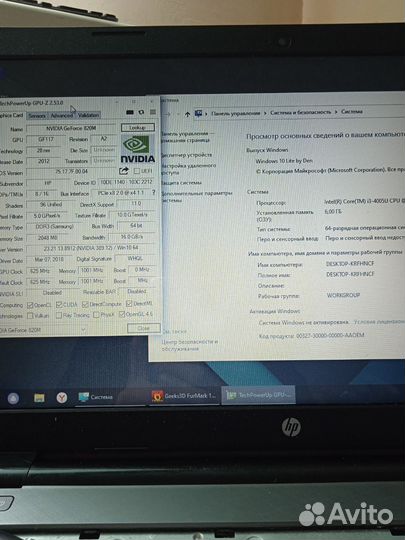Switch to the Advanced tab
The height and width of the screenshot is (540, 405).
(62, 115)
